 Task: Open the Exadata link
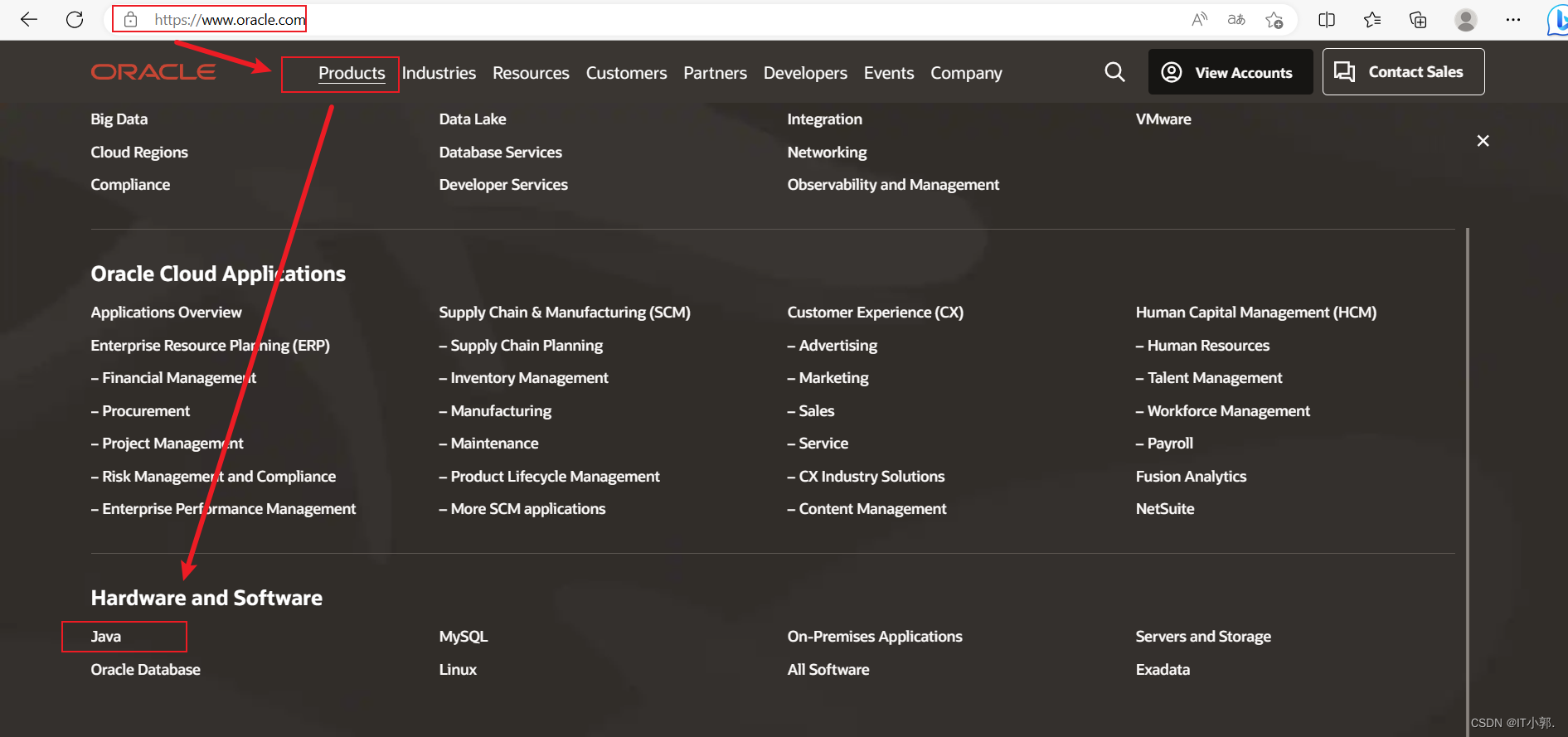point(1163,670)
